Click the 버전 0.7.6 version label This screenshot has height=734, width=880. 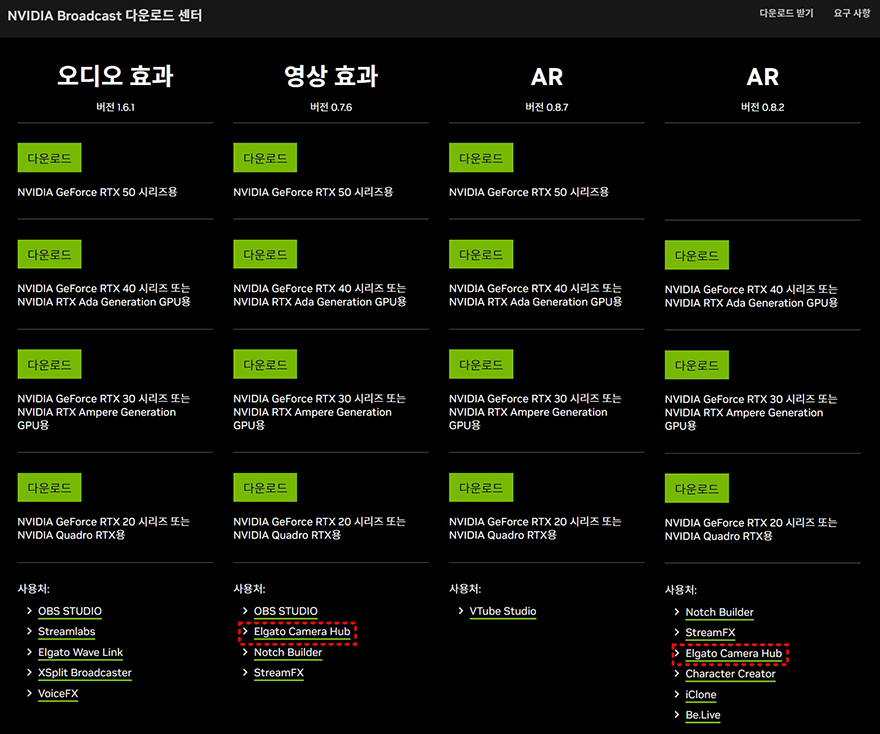point(331,107)
